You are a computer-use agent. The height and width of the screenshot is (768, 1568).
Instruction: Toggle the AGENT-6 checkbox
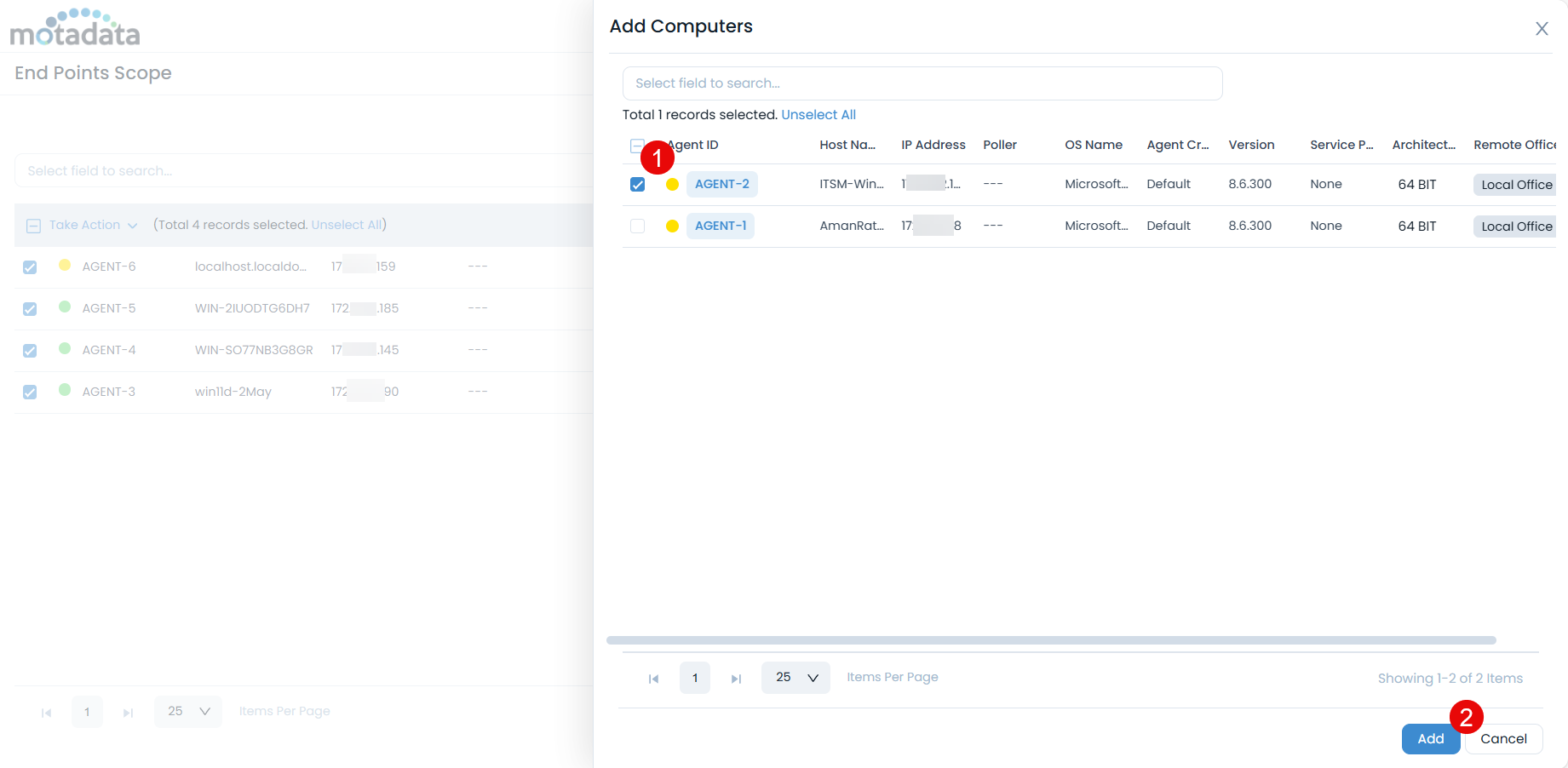click(x=30, y=267)
